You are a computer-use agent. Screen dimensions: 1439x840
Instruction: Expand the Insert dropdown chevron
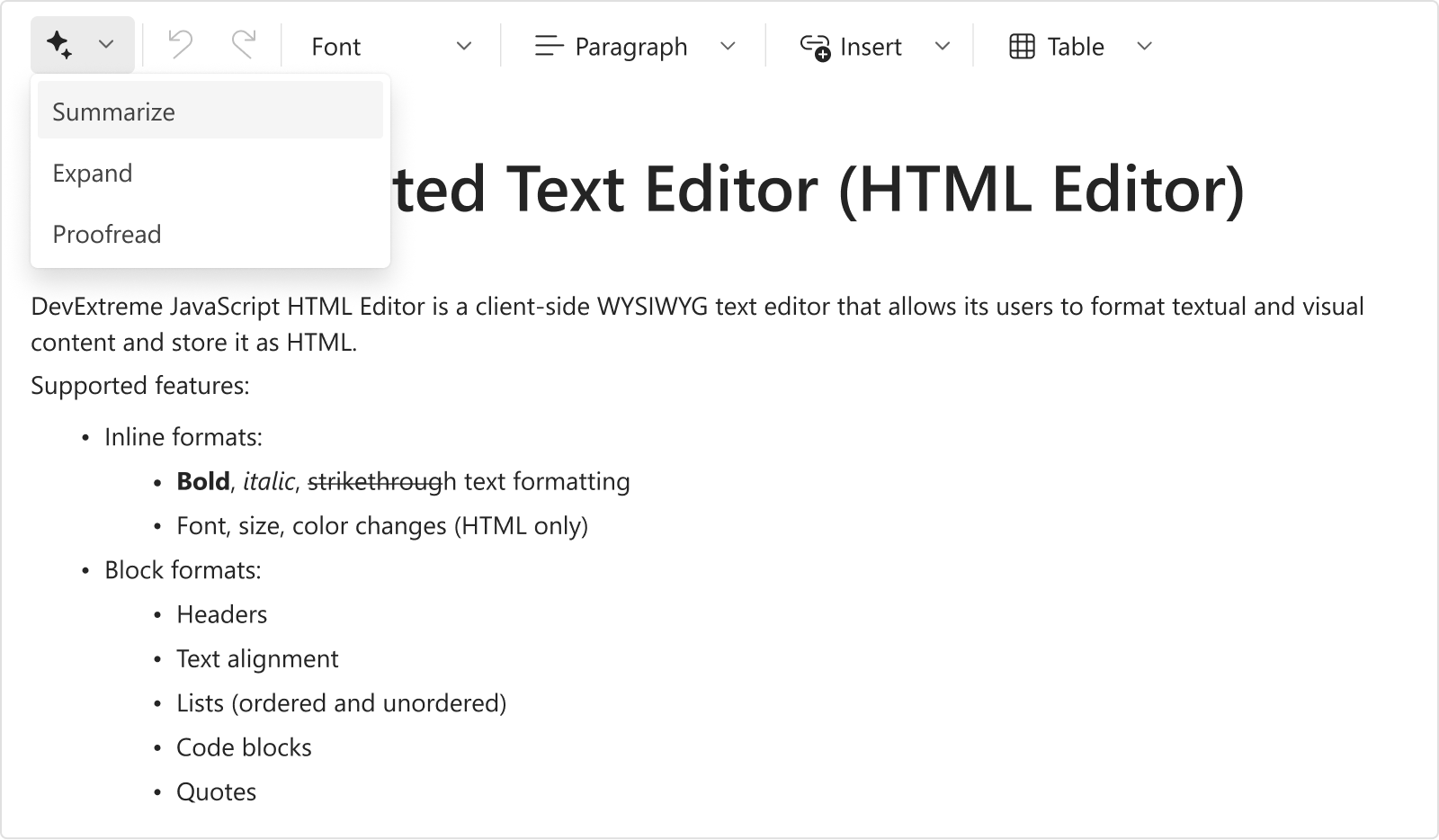click(x=943, y=46)
